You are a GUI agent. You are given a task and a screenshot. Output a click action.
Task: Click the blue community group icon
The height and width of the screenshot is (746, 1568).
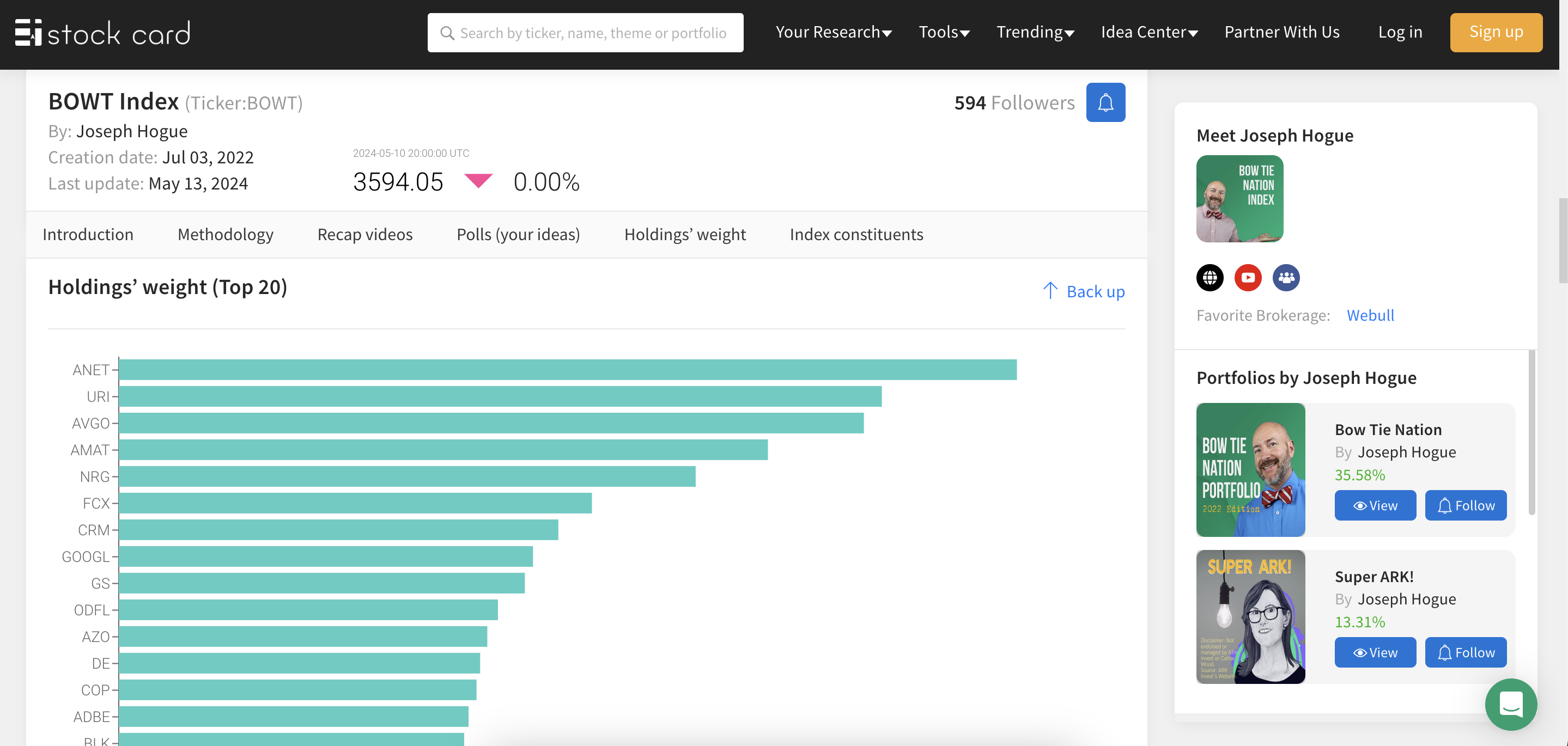[x=1286, y=278]
